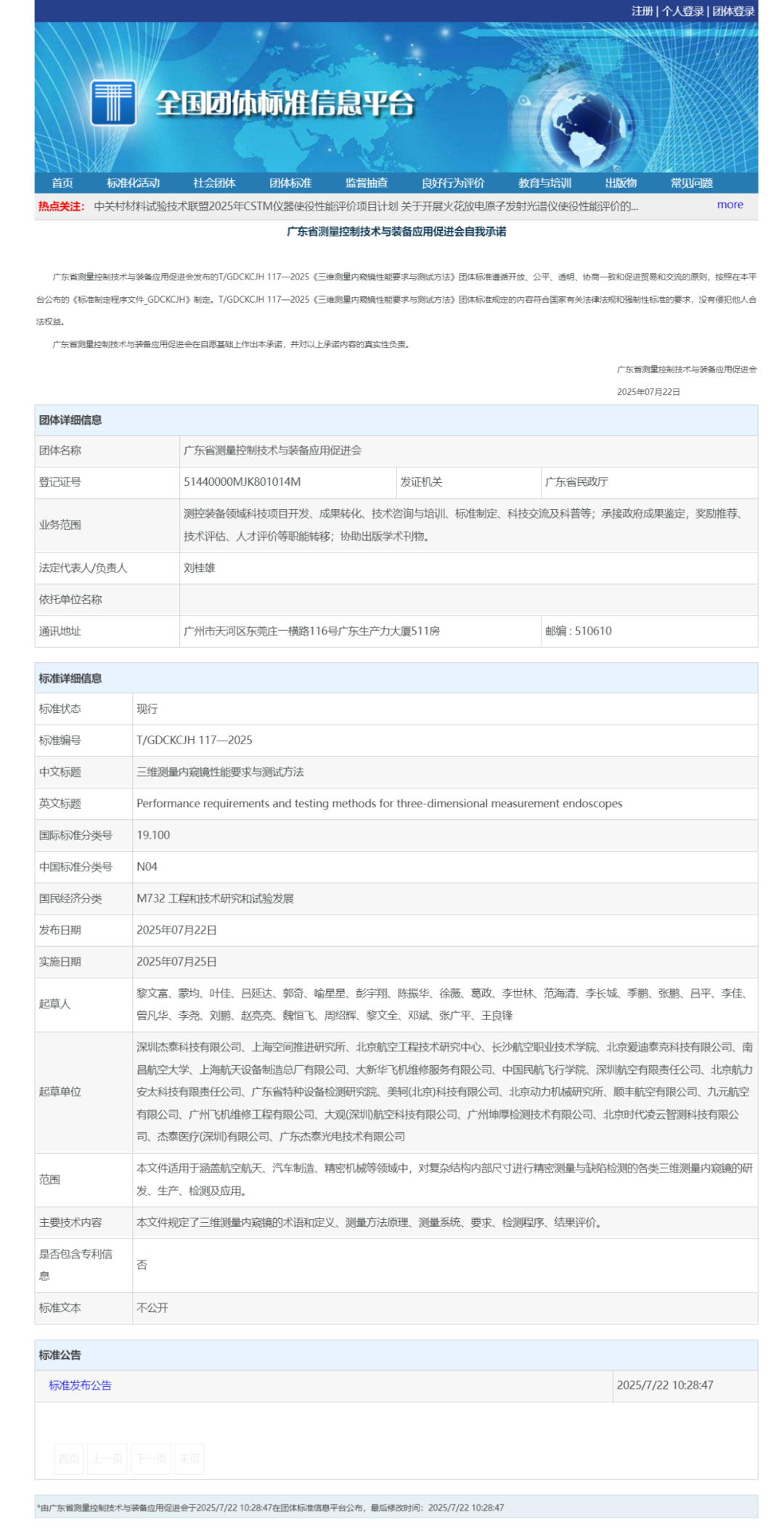784x1532 pixels.
Task: Click the 法定代表人/负责人 label cell
Action: [x=107, y=568]
